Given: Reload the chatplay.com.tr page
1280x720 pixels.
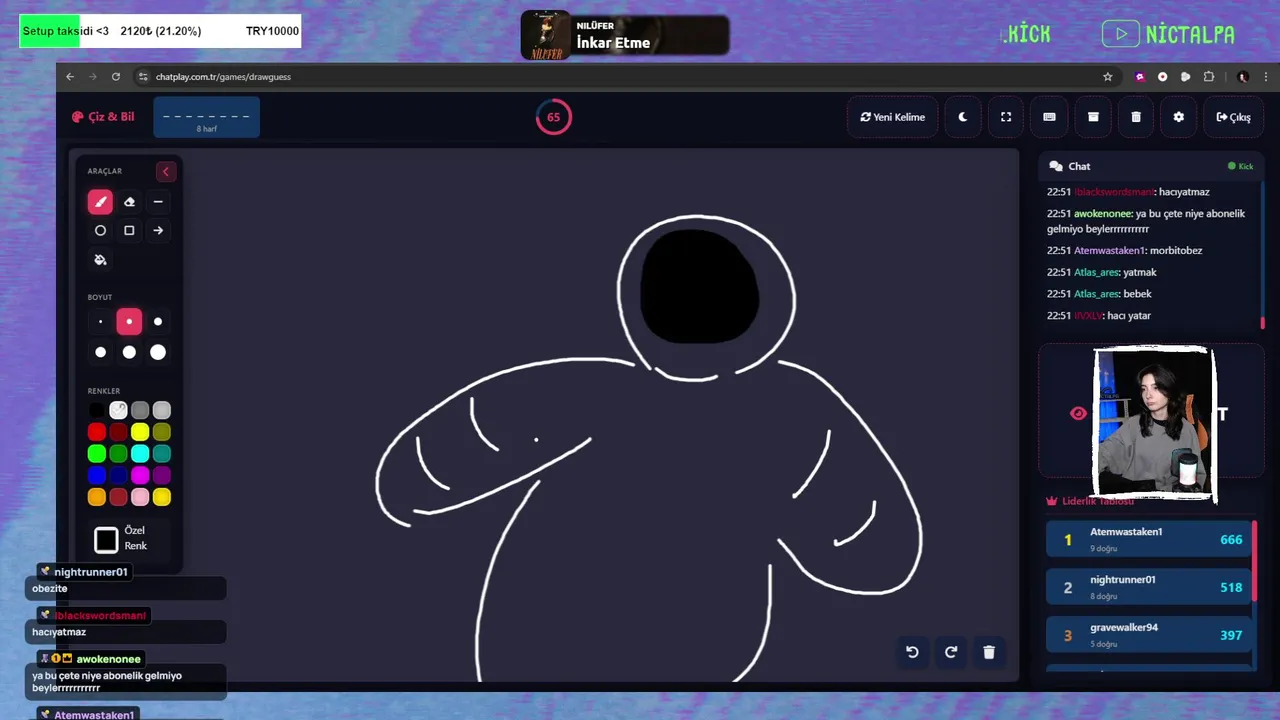Looking at the screenshot, I should click(x=116, y=77).
